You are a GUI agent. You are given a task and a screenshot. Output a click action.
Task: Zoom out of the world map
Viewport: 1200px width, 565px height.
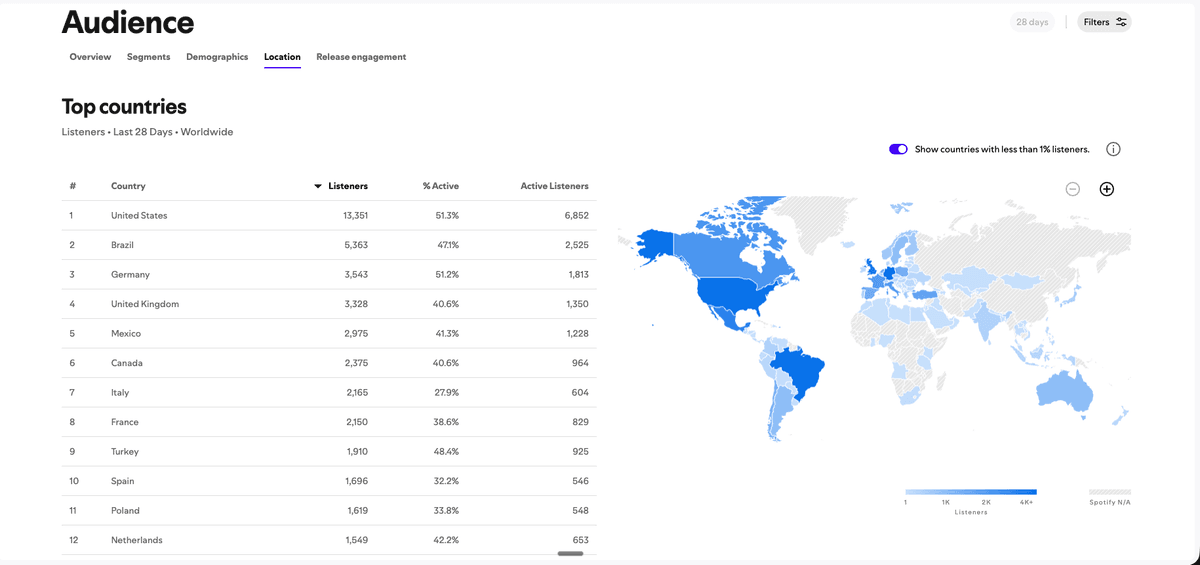coord(1072,189)
